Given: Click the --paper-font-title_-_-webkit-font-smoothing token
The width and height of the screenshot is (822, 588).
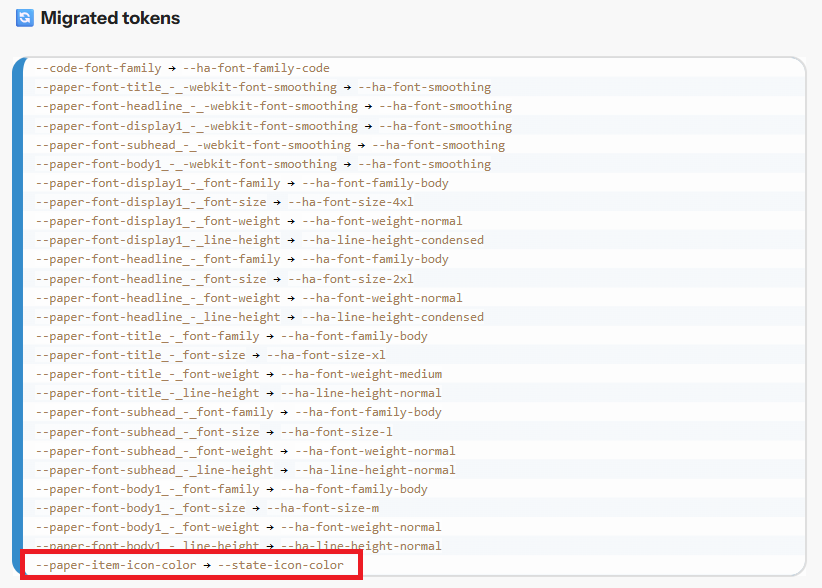Looking at the screenshot, I should pyautogui.click(x=186, y=87).
